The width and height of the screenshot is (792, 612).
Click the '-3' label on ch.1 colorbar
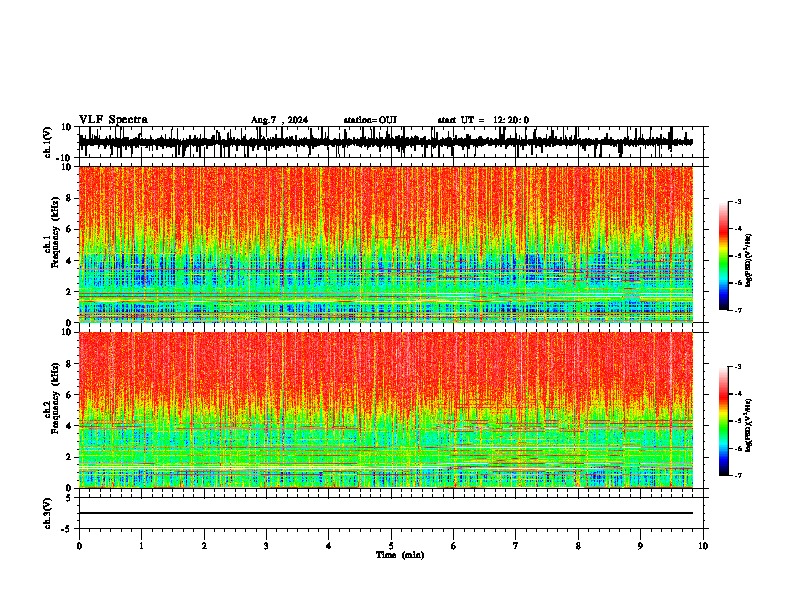[x=737, y=201]
